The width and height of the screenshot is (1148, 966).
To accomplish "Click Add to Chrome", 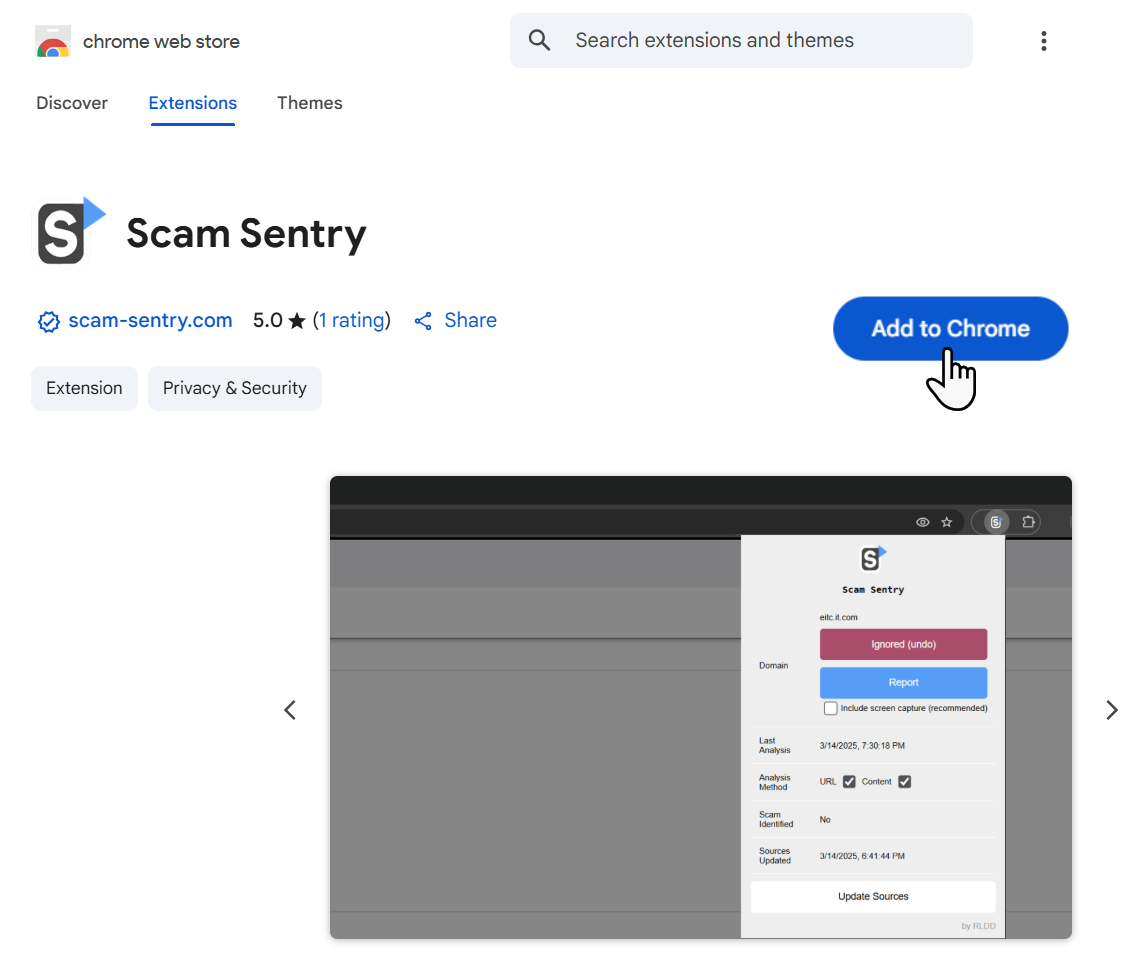I will click(950, 328).
